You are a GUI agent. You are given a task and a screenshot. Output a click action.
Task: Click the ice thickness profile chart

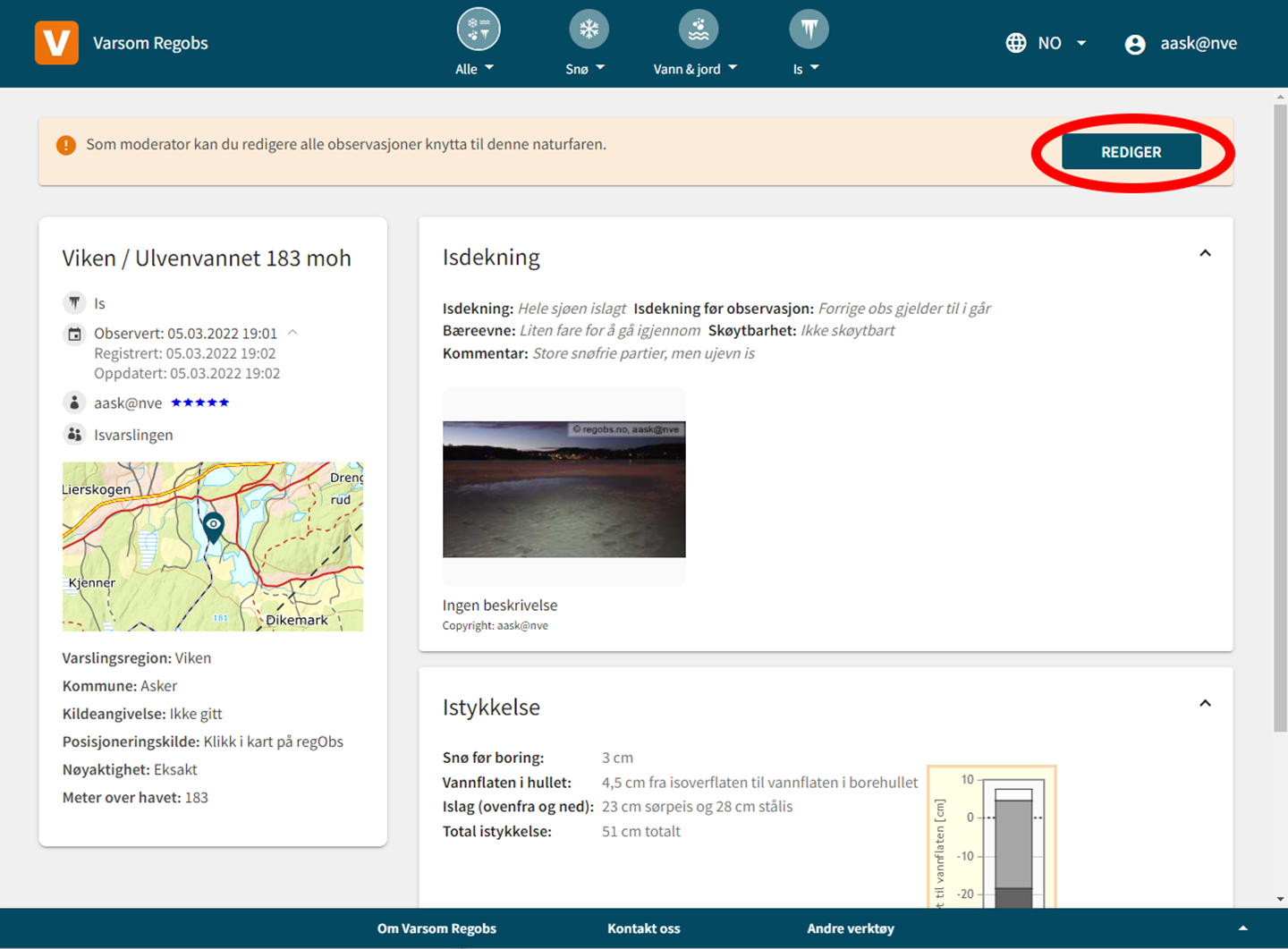(x=993, y=836)
